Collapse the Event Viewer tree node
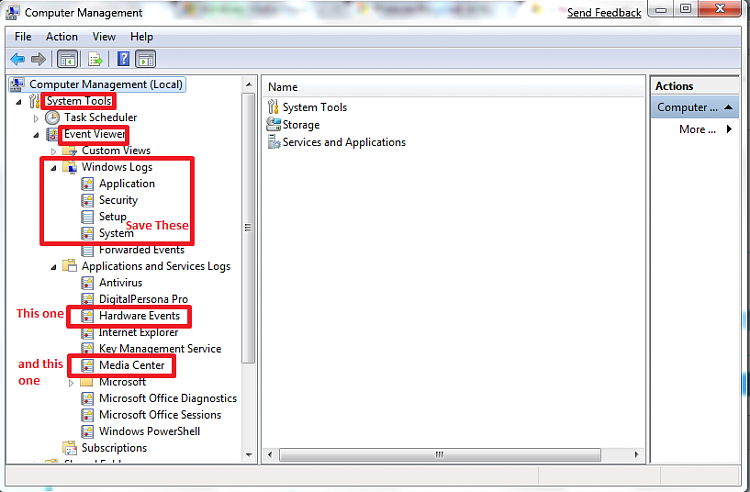Screen dimensions: 750x492 pyautogui.click(x=36, y=135)
